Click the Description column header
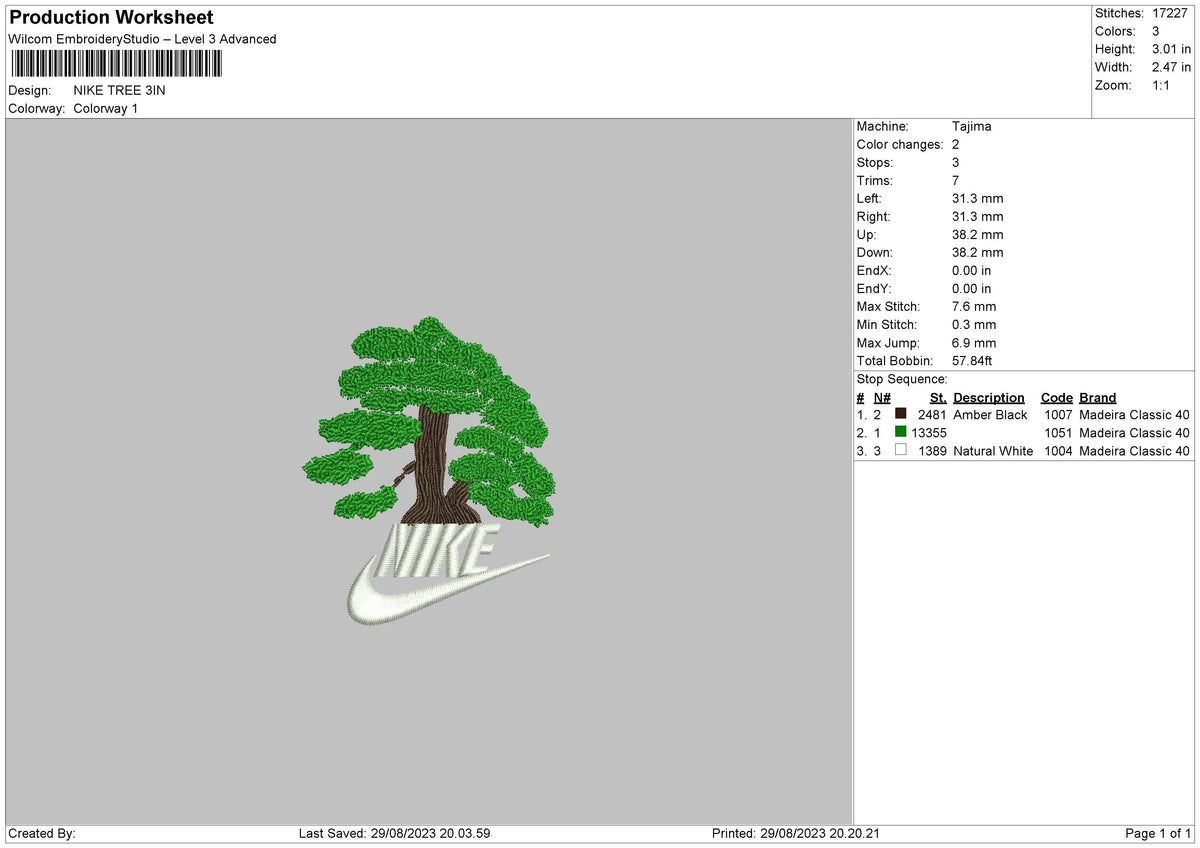Image resolution: width=1200 pixels, height=848 pixels. tap(988, 397)
